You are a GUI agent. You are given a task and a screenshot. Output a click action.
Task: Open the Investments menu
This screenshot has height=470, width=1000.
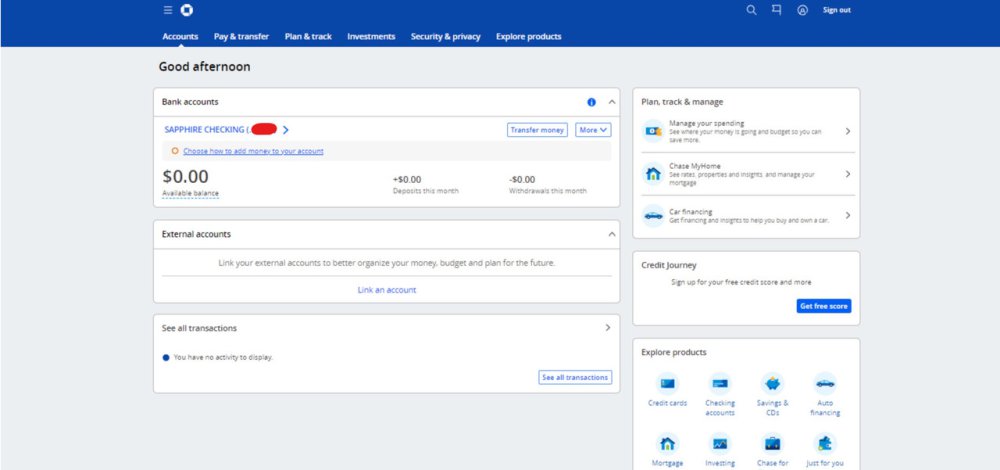point(371,36)
